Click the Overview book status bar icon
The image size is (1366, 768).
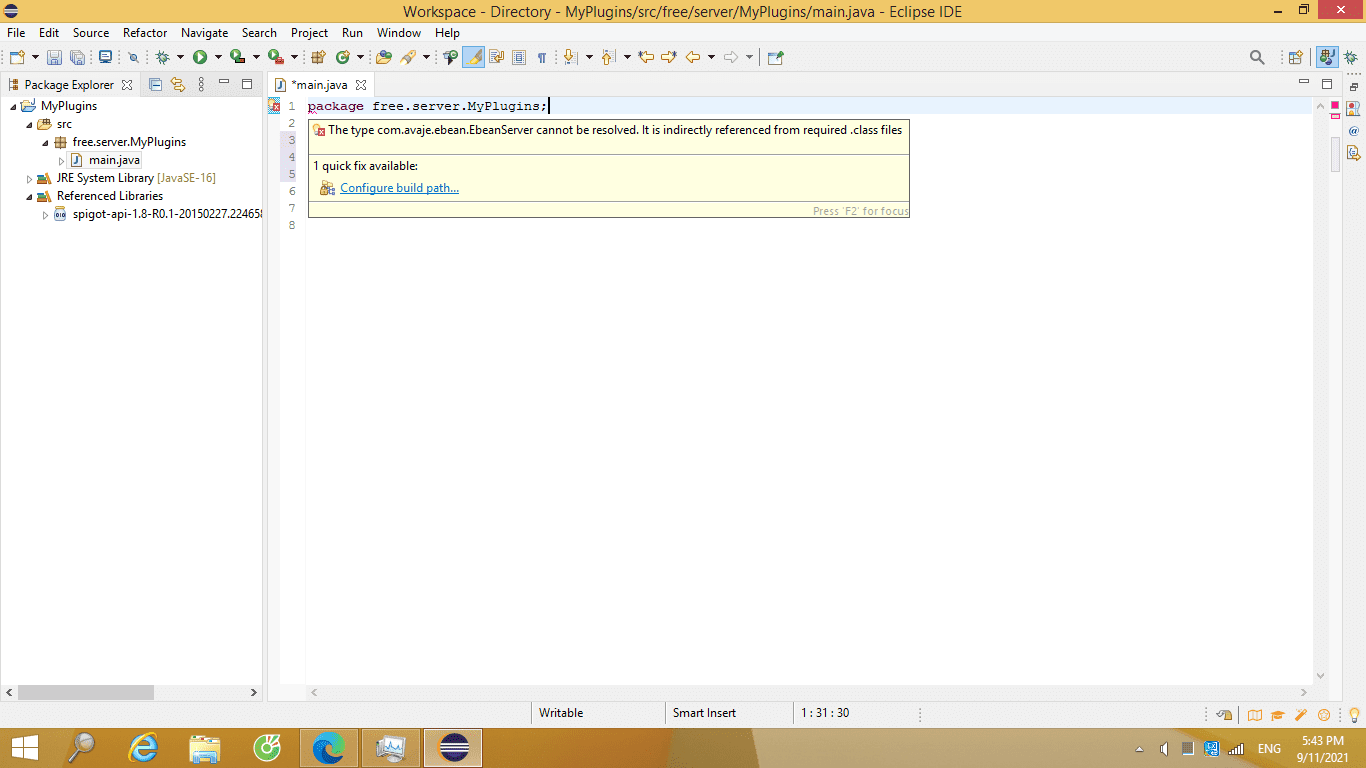(x=1254, y=714)
